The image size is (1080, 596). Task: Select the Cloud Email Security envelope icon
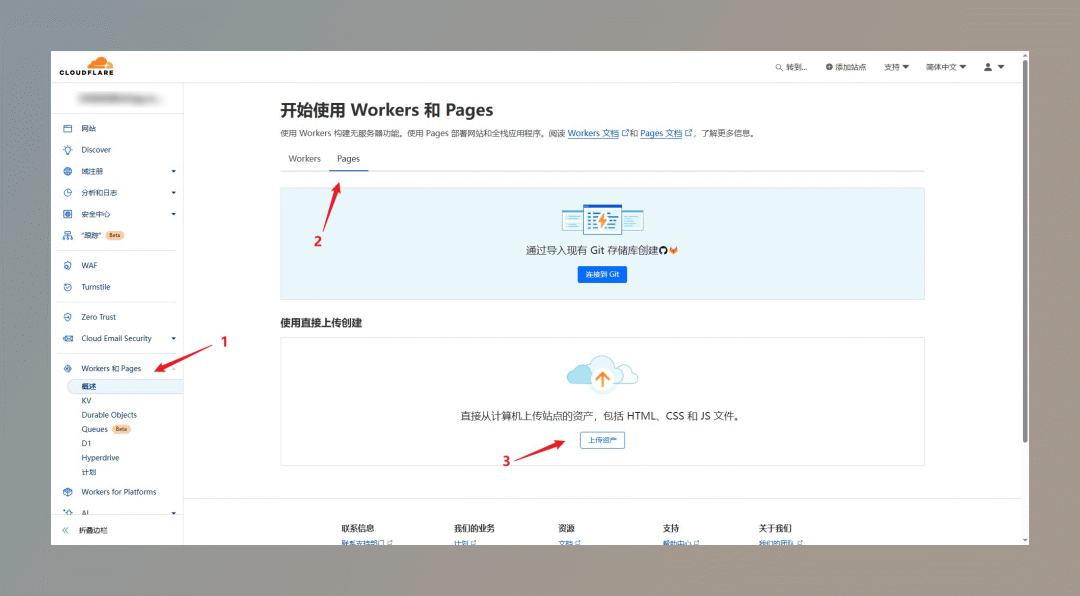68,338
